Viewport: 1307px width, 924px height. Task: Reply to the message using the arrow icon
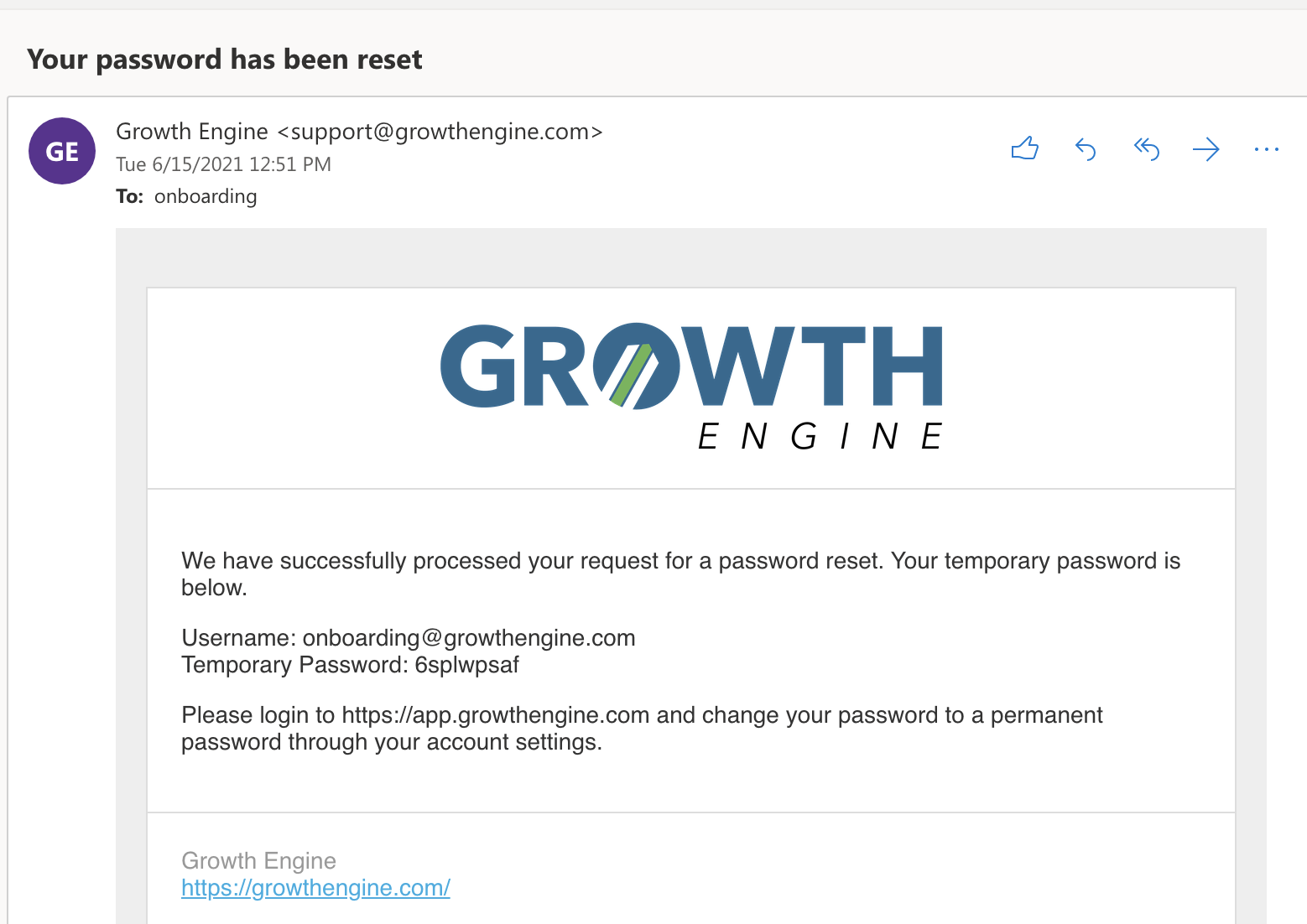1086,149
